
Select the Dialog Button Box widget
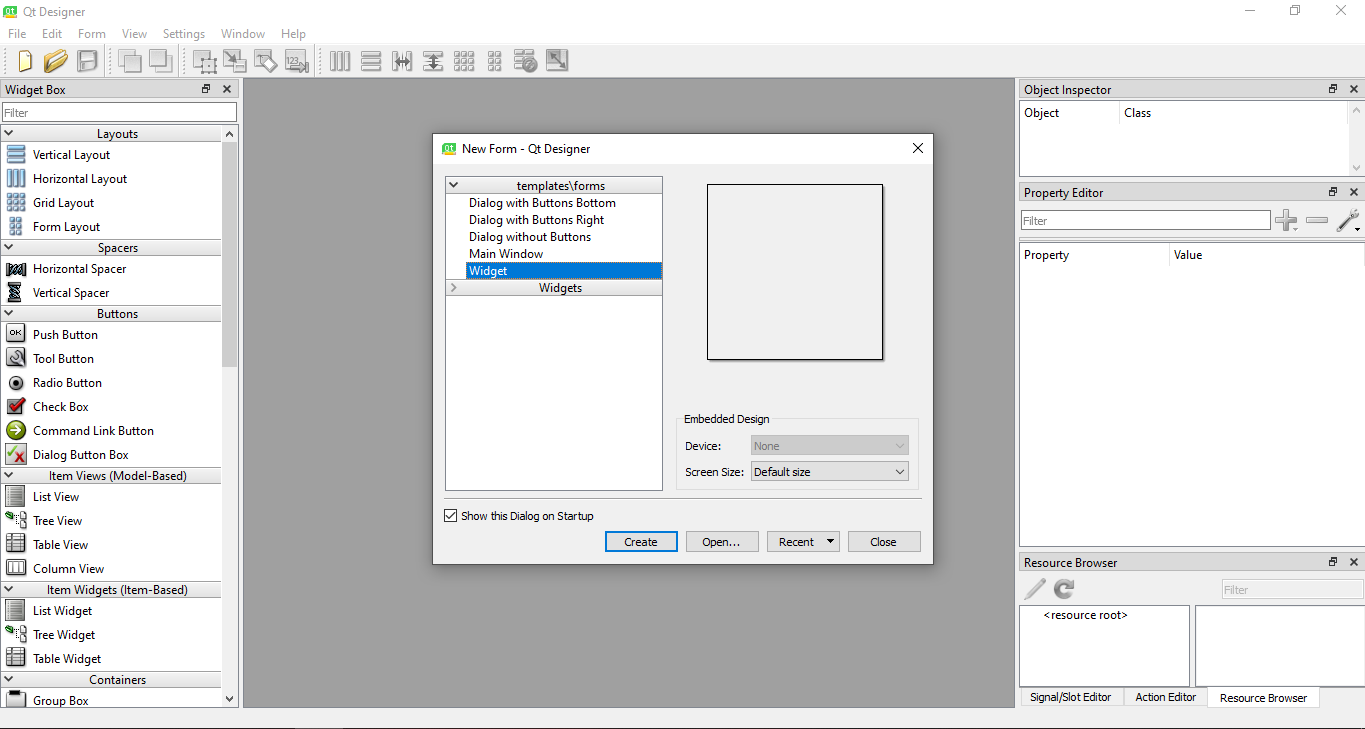(x=80, y=455)
